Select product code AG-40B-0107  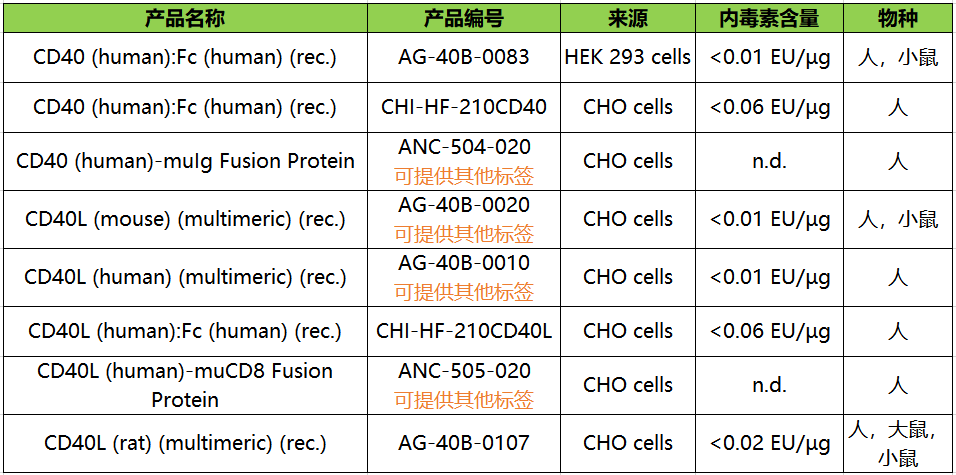pyautogui.click(x=463, y=442)
